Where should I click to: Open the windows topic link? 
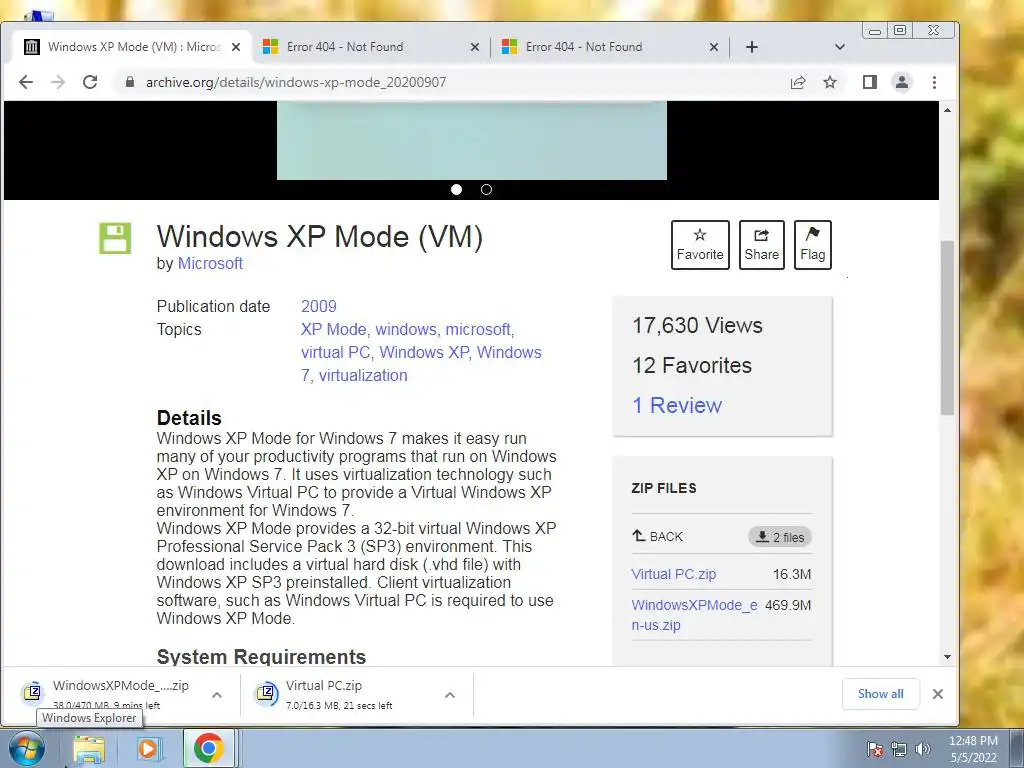[x=406, y=329]
